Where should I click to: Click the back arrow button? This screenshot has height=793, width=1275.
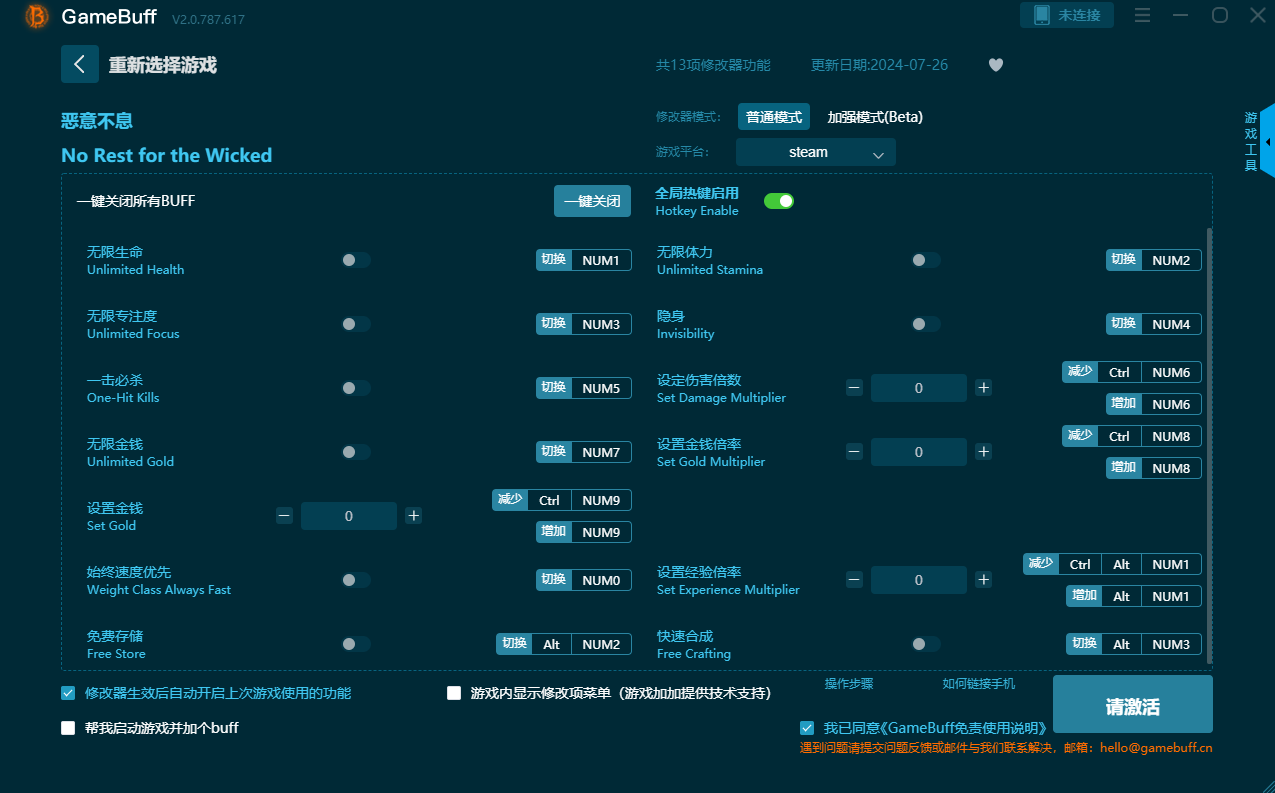80,64
